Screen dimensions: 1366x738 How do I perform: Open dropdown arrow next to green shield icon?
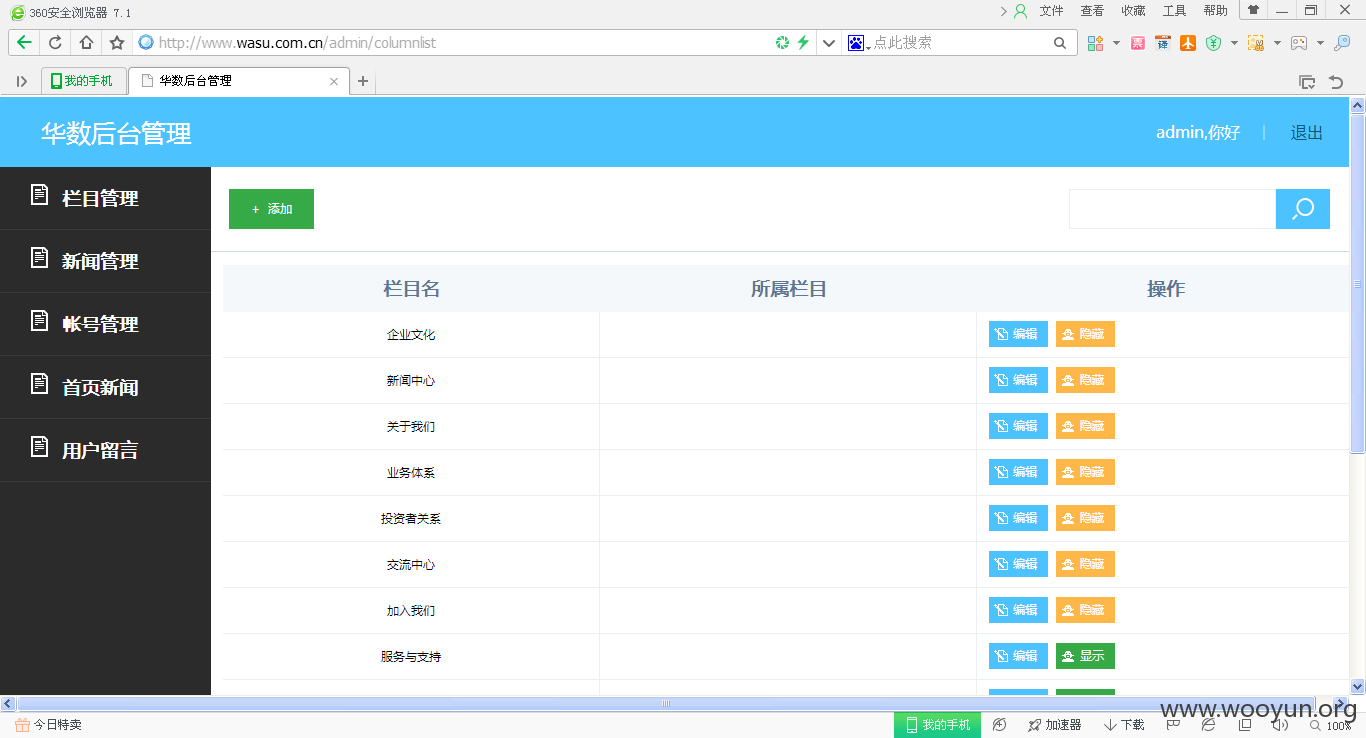[x=1234, y=43]
